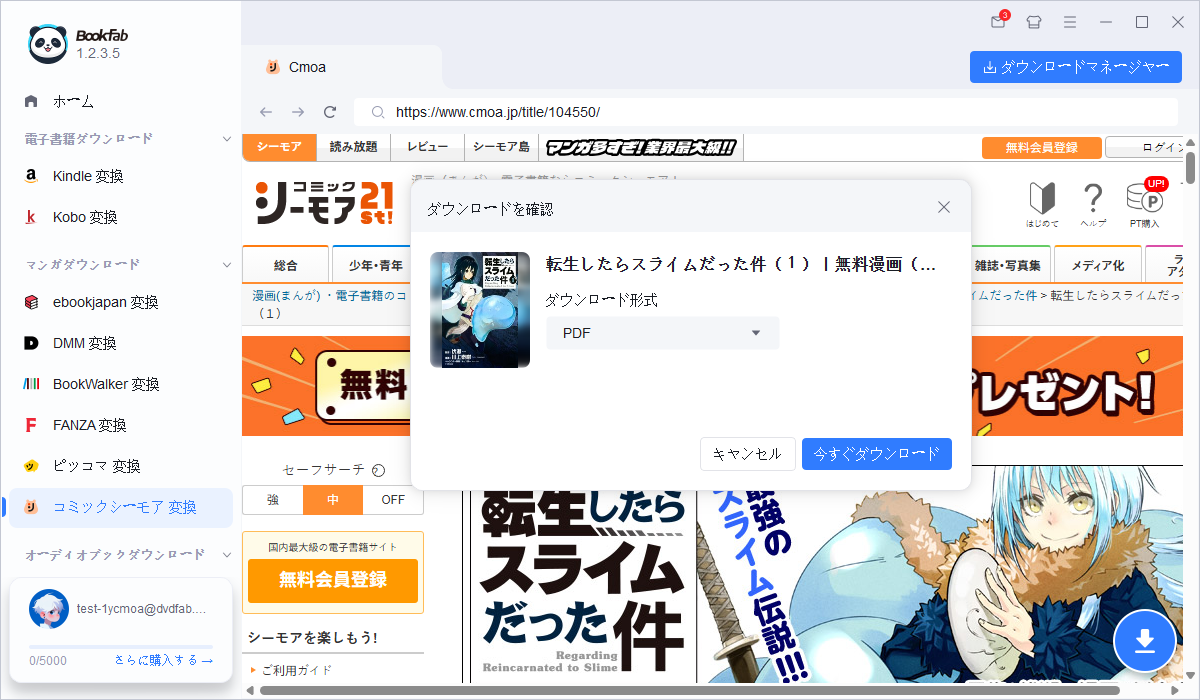
Task: Click the コミックシーモア site logo
Action: click(x=325, y=203)
